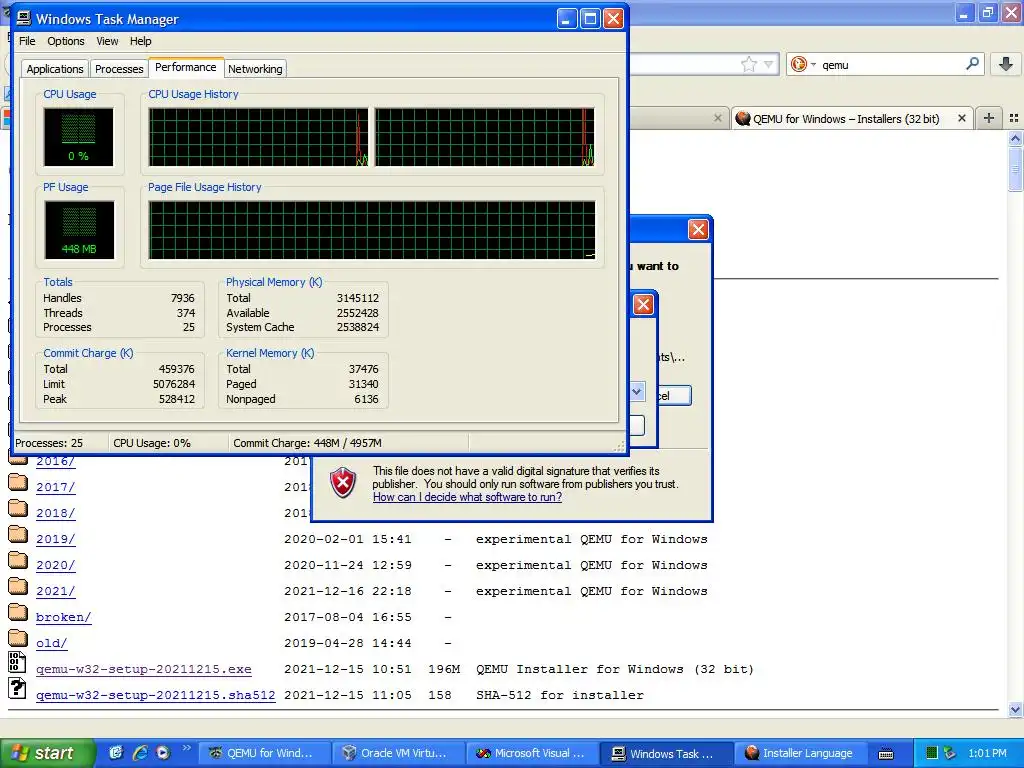
Task: Click the right CPU Usage History graph
Action: (484, 137)
